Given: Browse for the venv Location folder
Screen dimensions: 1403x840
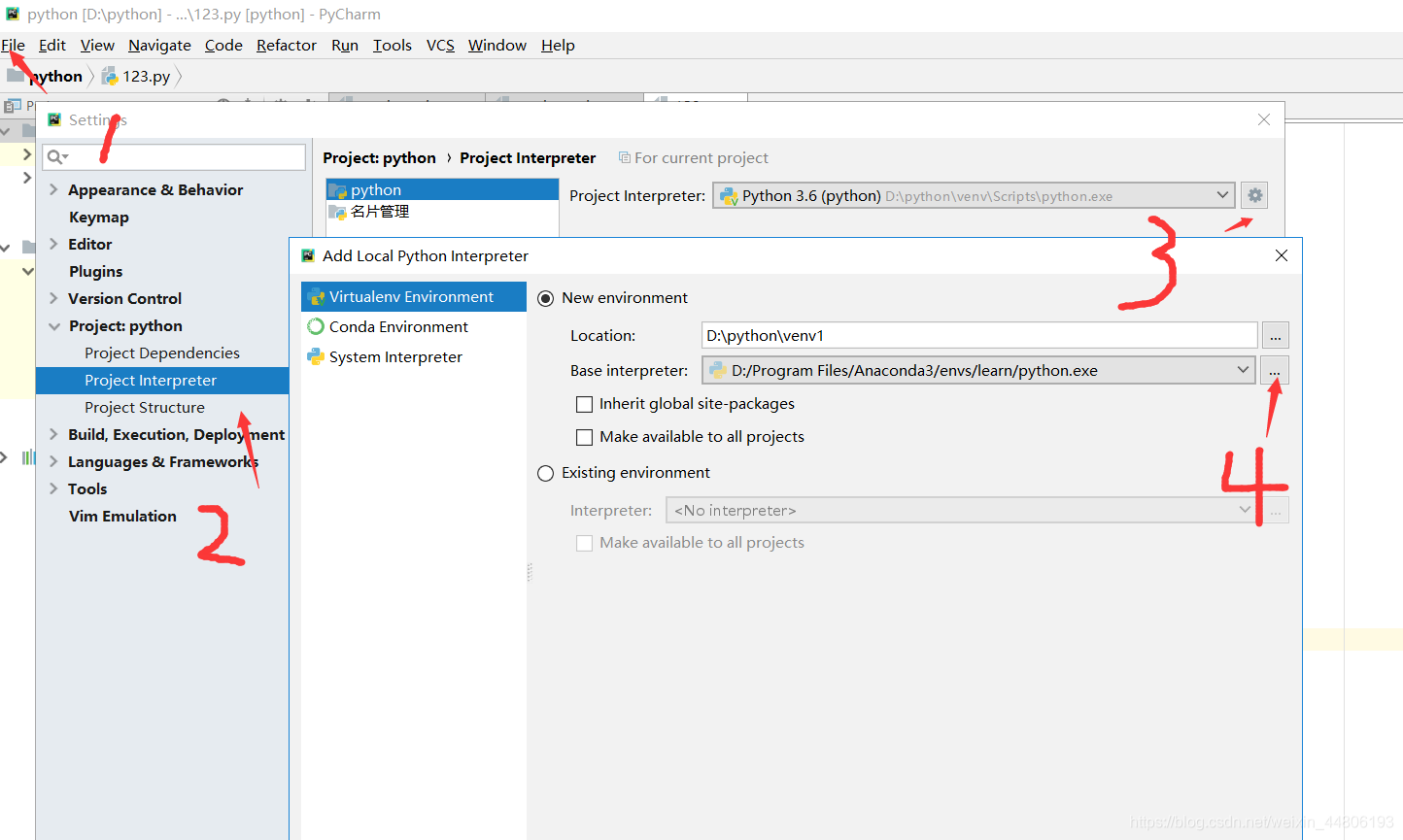Looking at the screenshot, I should 1275,336.
